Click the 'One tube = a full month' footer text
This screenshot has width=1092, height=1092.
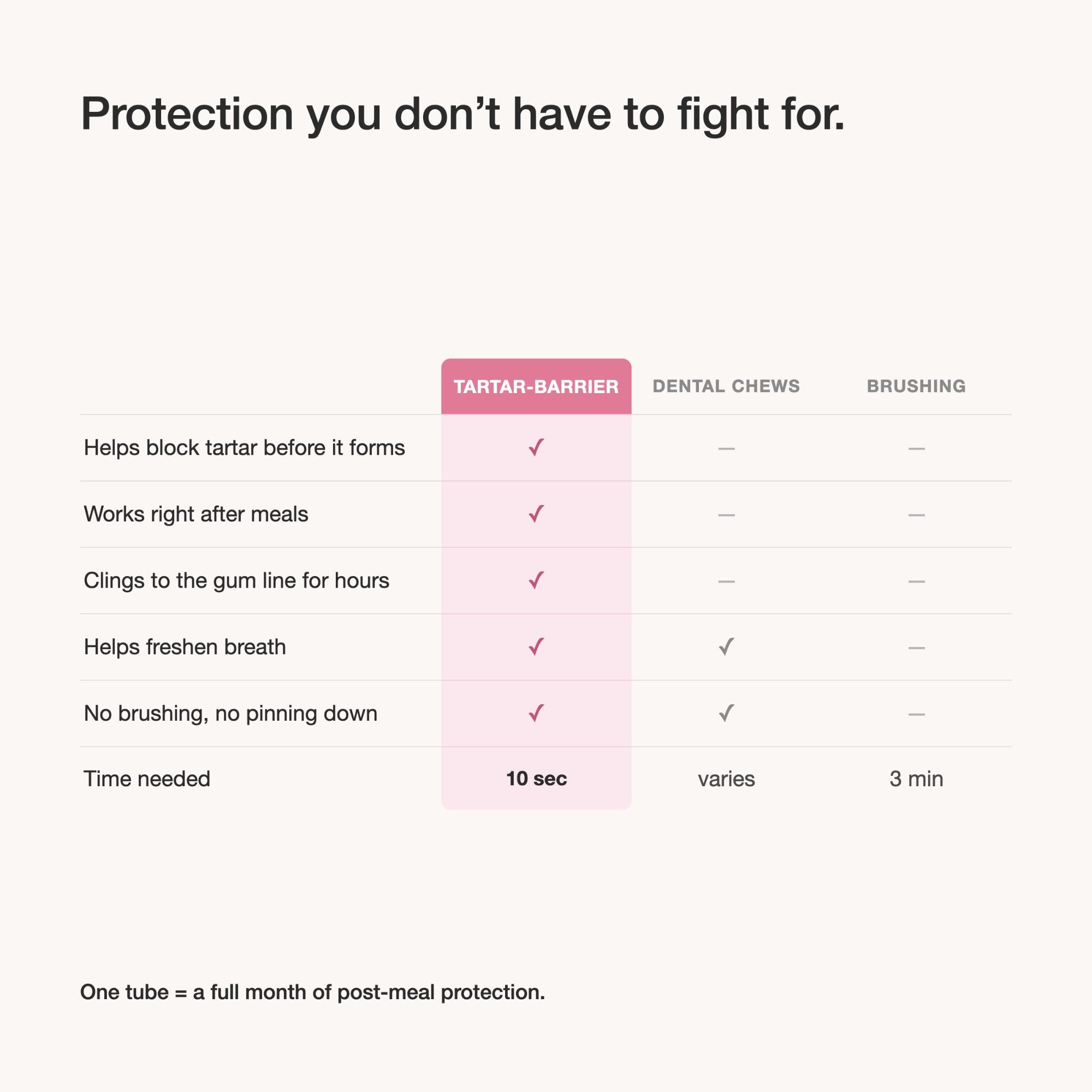pyautogui.click(x=312, y=993)
